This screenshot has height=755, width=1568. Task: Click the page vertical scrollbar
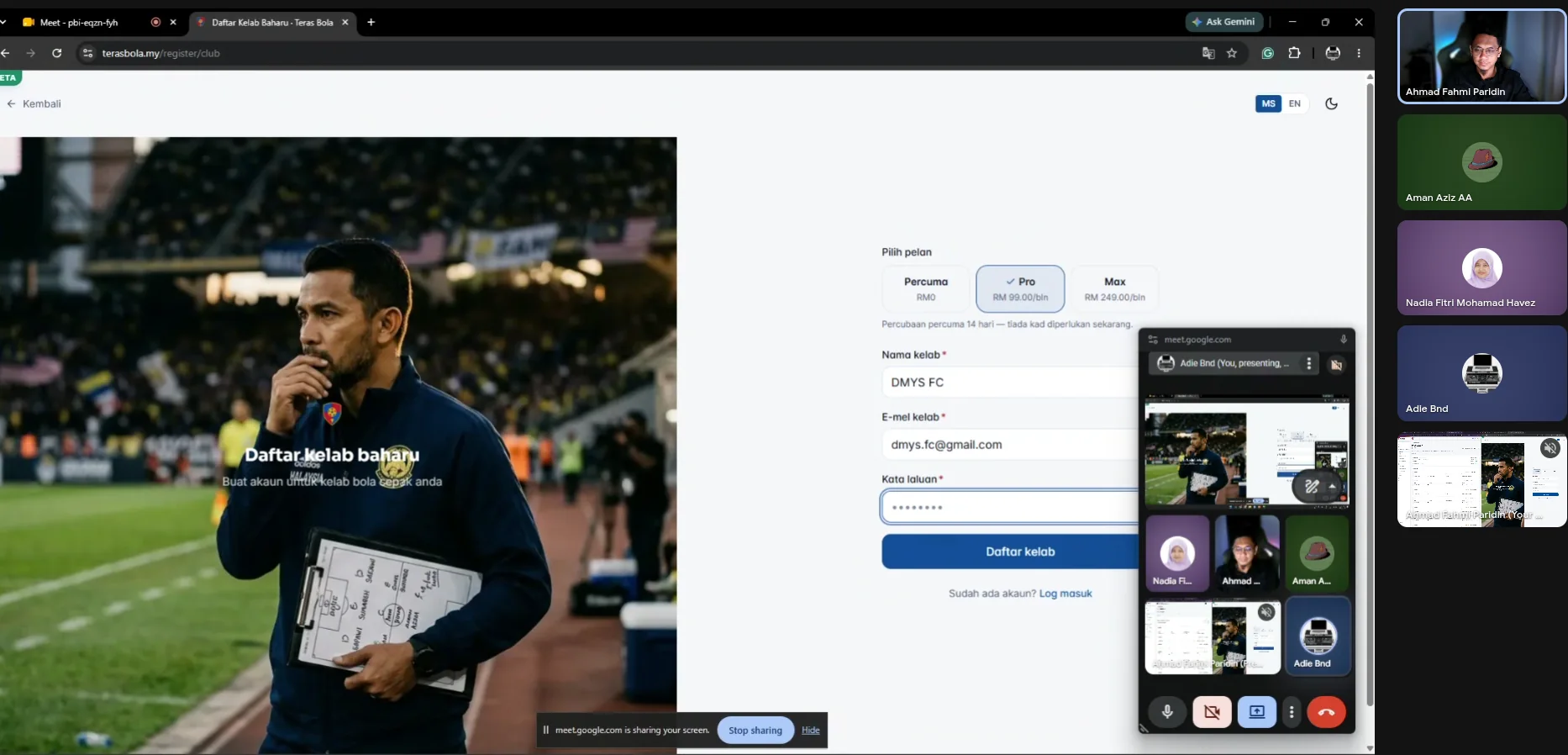pyautogui.click(x=1370, y=395)
